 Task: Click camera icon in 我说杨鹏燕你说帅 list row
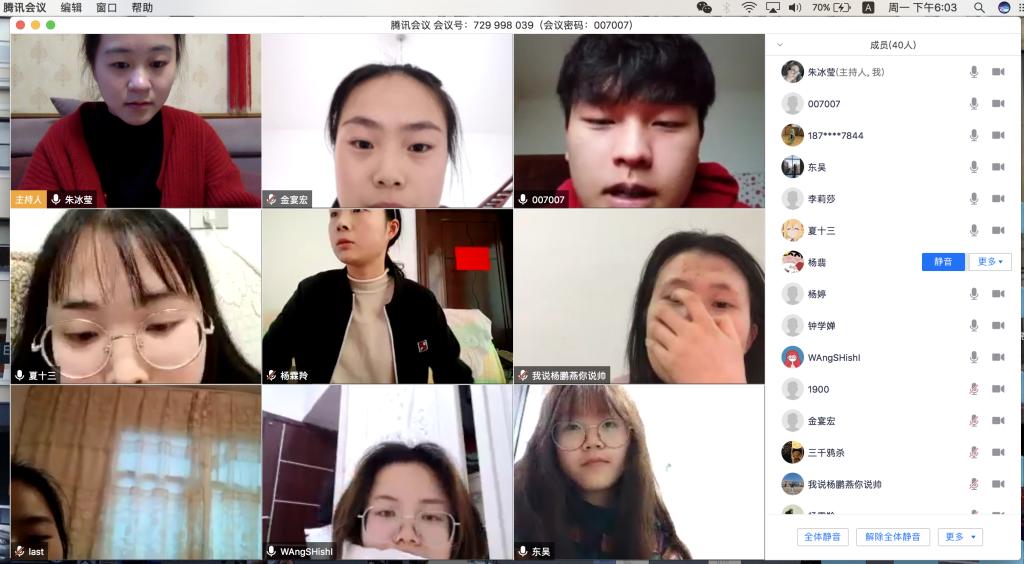pos(998,484)
